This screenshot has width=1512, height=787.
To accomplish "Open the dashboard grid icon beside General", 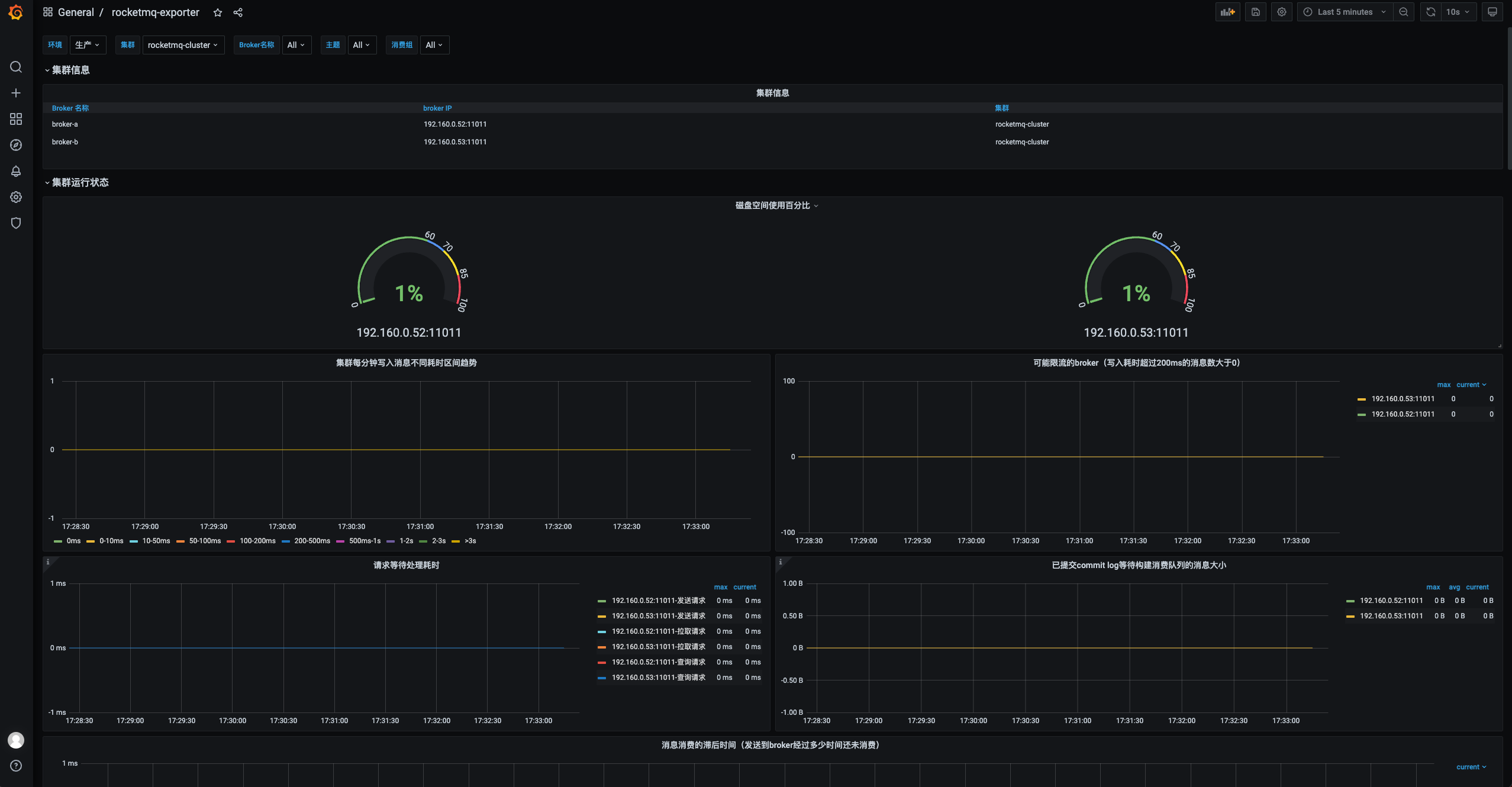I will coord(48,12).
